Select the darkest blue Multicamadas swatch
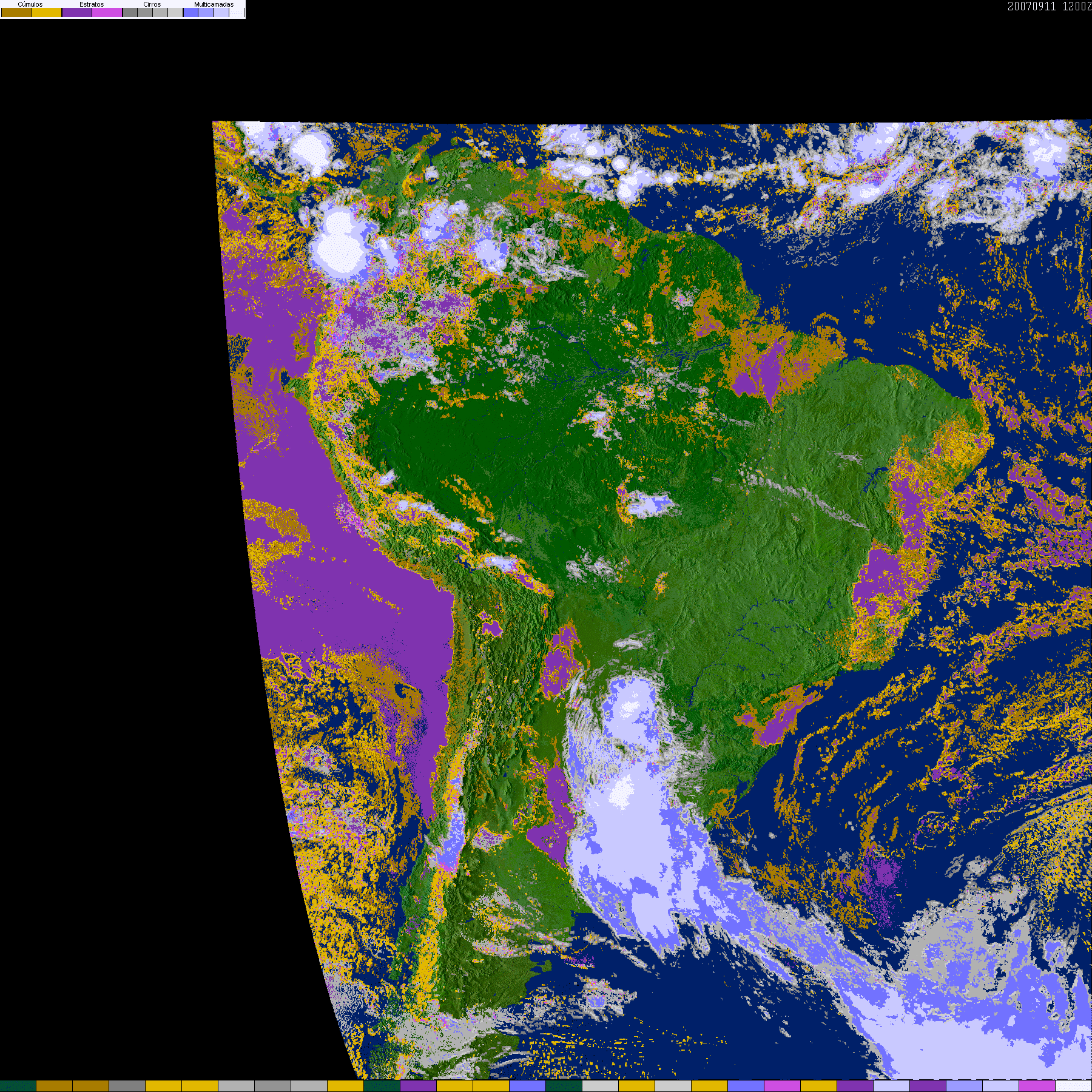The height and width of the screenshot is (1092, 1092). click(190, 13)
